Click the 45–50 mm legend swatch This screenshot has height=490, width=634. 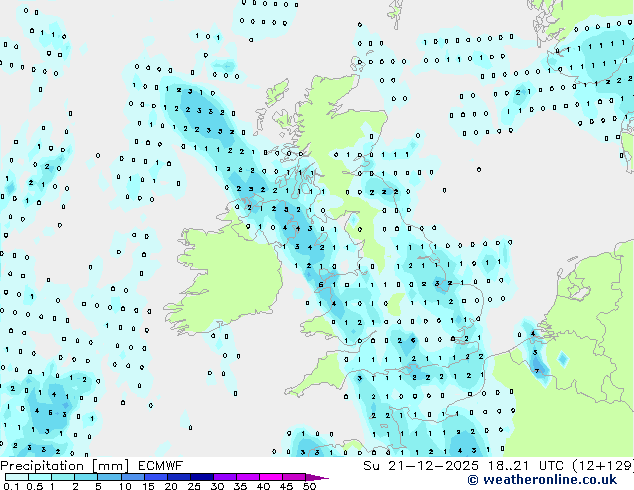click(x=294, y=477)
